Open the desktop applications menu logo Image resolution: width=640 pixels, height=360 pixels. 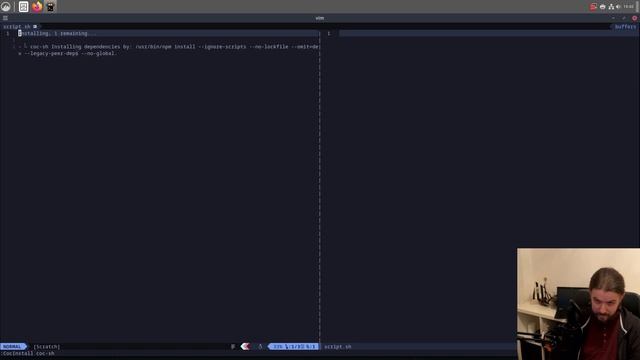point(6,7)
